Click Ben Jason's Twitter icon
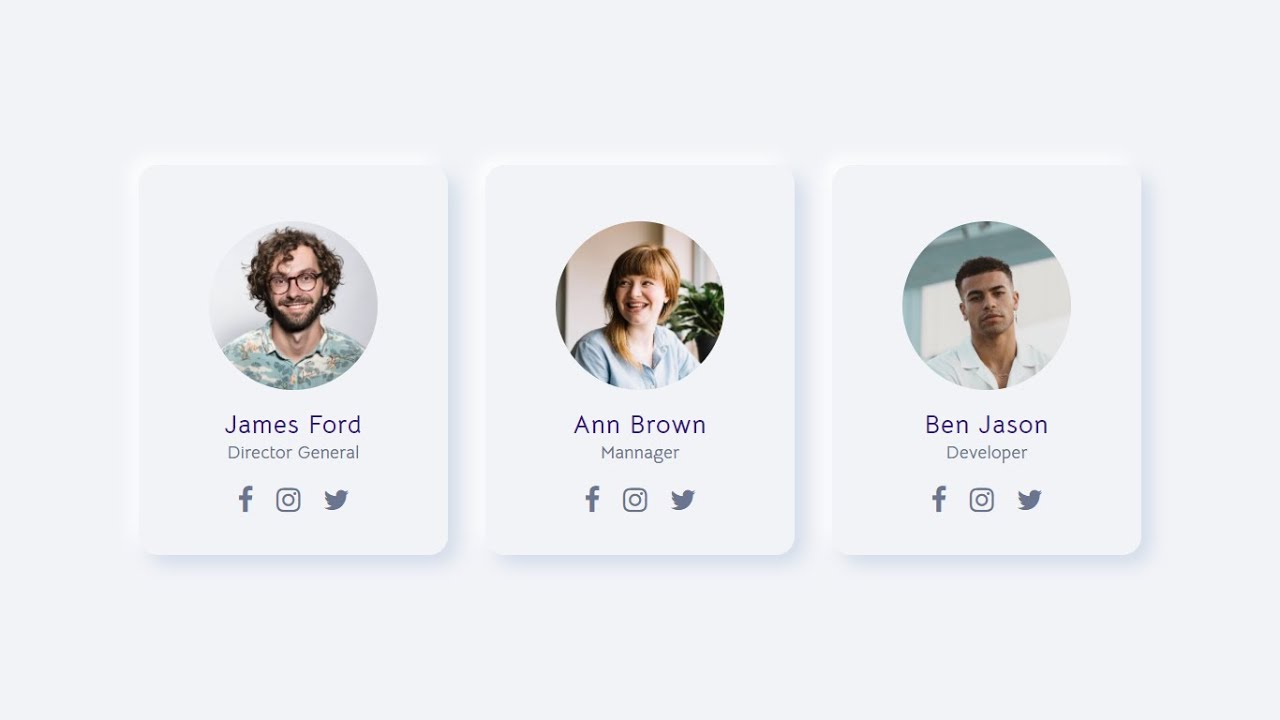This screenshot has height=720, width=1280. (1030, 500)
